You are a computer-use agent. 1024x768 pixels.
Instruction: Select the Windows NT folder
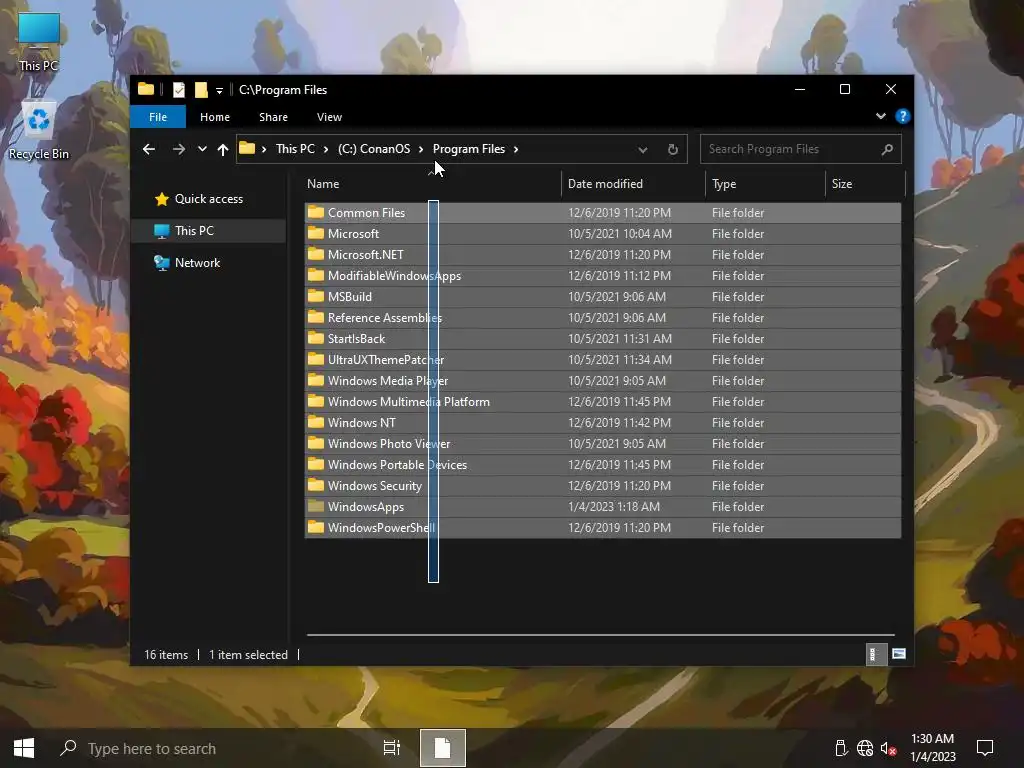pos(603,423)
